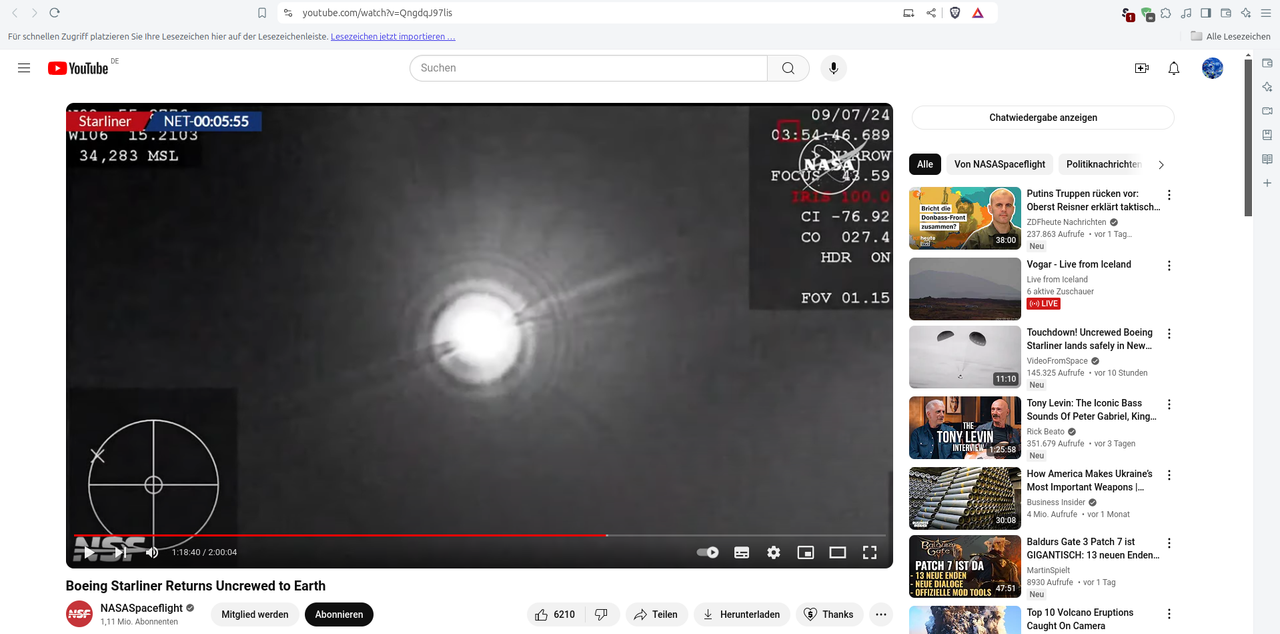This screenshot has width=1280, height=634.
Task: Play the video
Action: (x=89, y=552)
